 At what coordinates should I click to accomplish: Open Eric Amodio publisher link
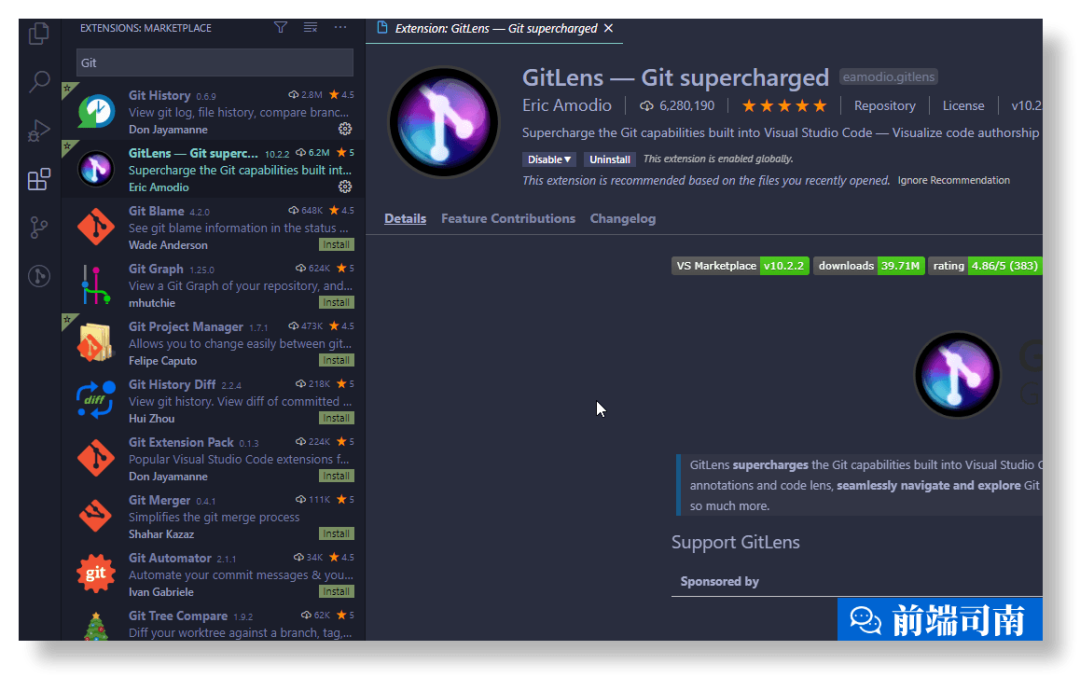pyautogui.click(x=567, y=105)
